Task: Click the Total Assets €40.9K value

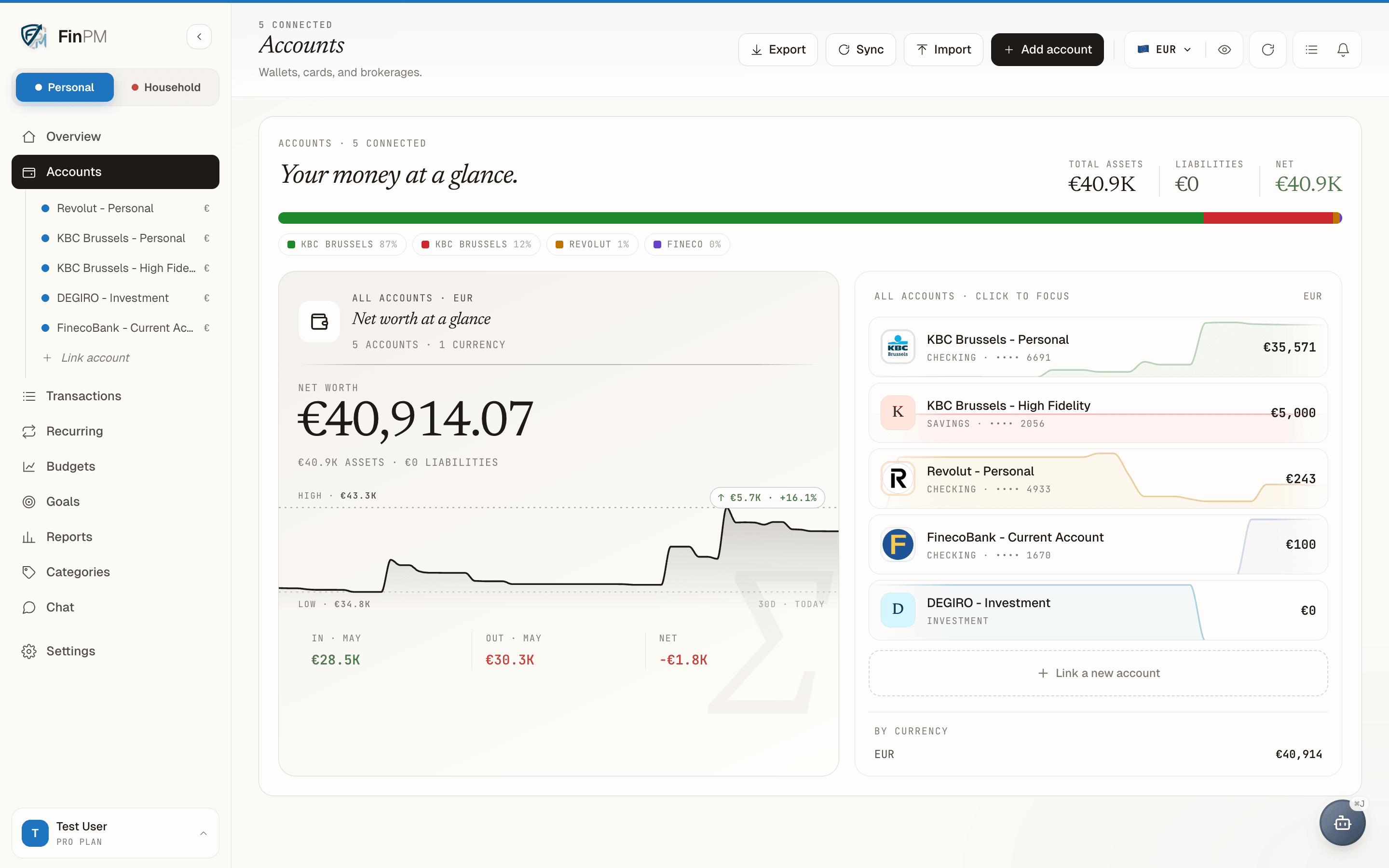Action: (1102, 184)
